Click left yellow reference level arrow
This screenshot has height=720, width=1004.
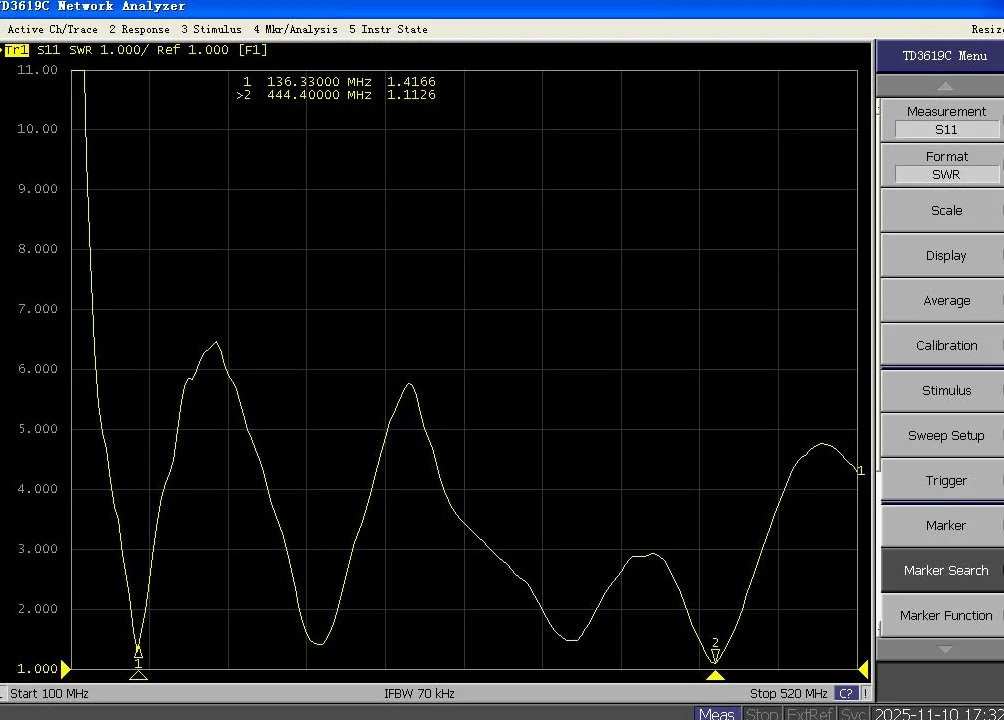[x=65, y=669]
